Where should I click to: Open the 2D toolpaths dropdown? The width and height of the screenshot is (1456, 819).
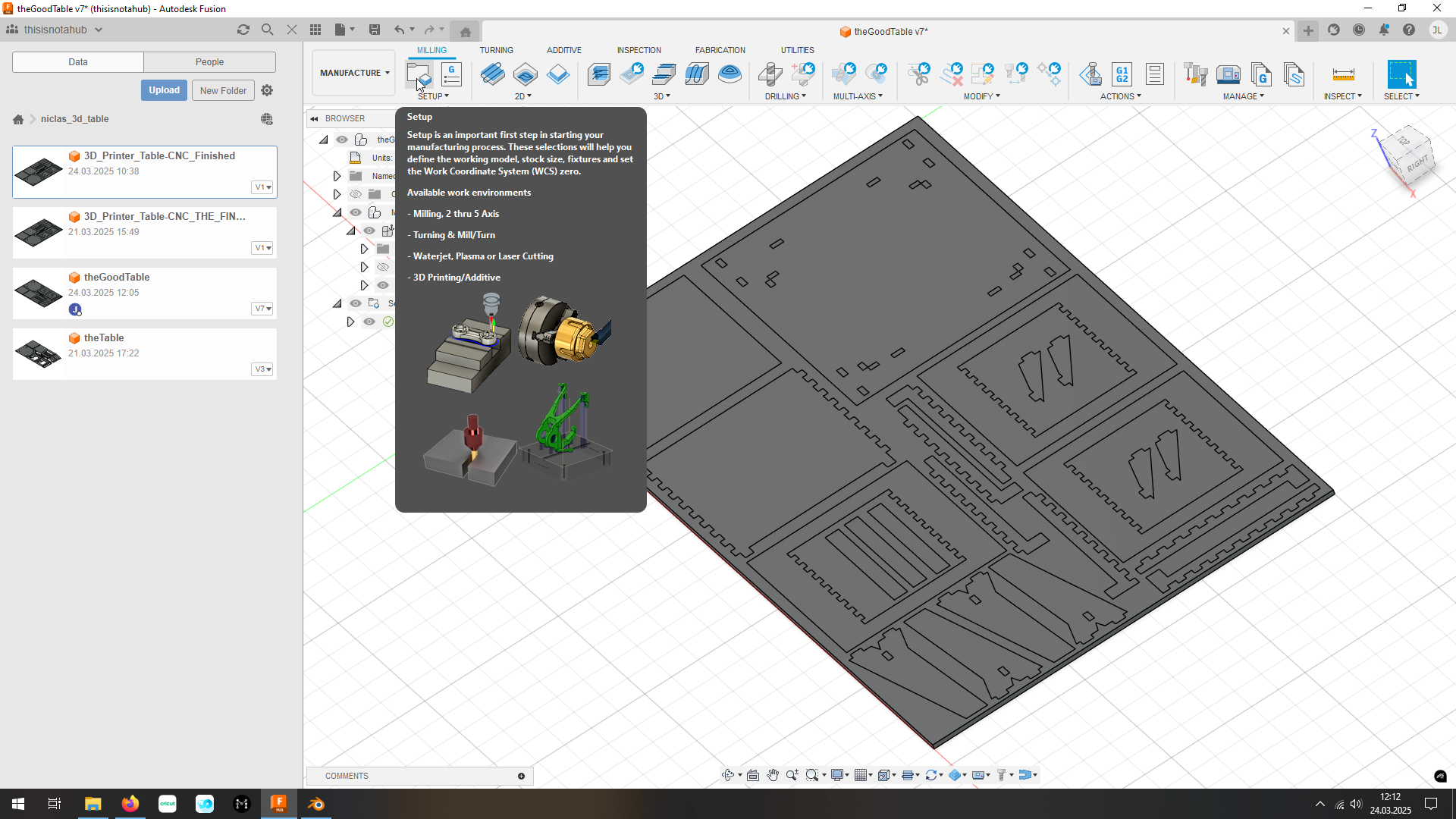(522, 96)
